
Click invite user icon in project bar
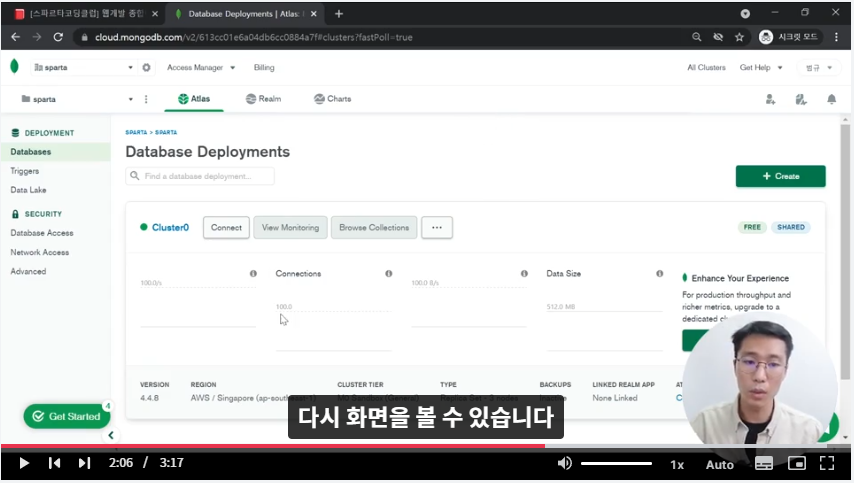pyautogui.click(x=770, y=99)
